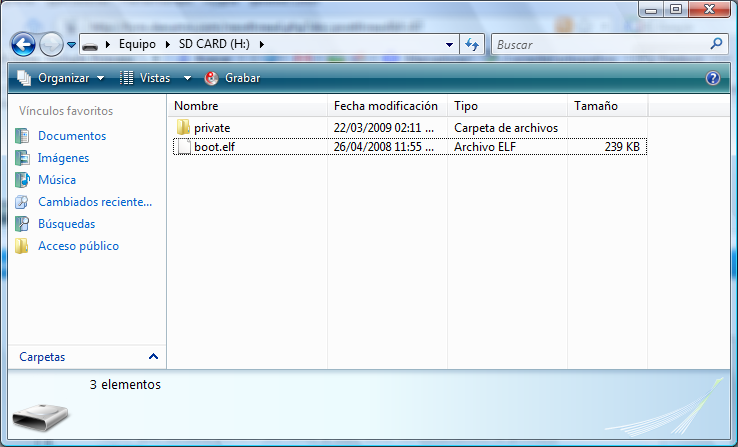
Task: Open the help question mark icon
Action: tap(712, 78)
